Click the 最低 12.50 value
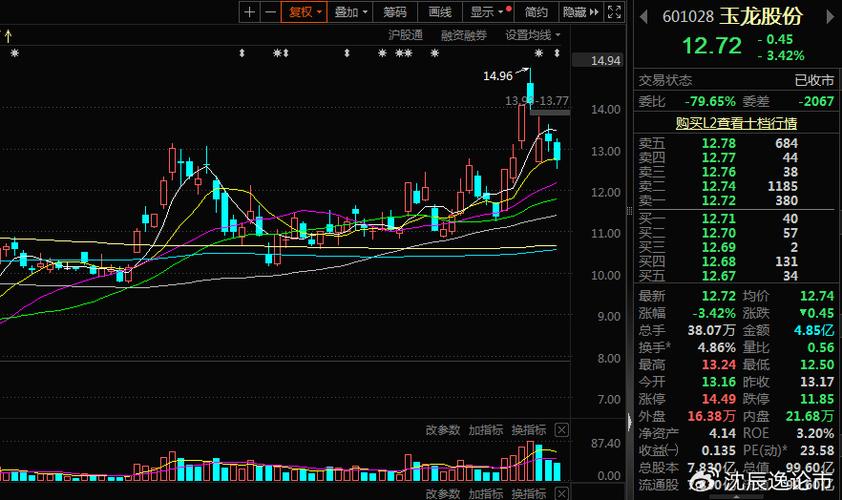The height and width of the screenshot is (500, 842). pyautogui.click(x=817, y=365)
